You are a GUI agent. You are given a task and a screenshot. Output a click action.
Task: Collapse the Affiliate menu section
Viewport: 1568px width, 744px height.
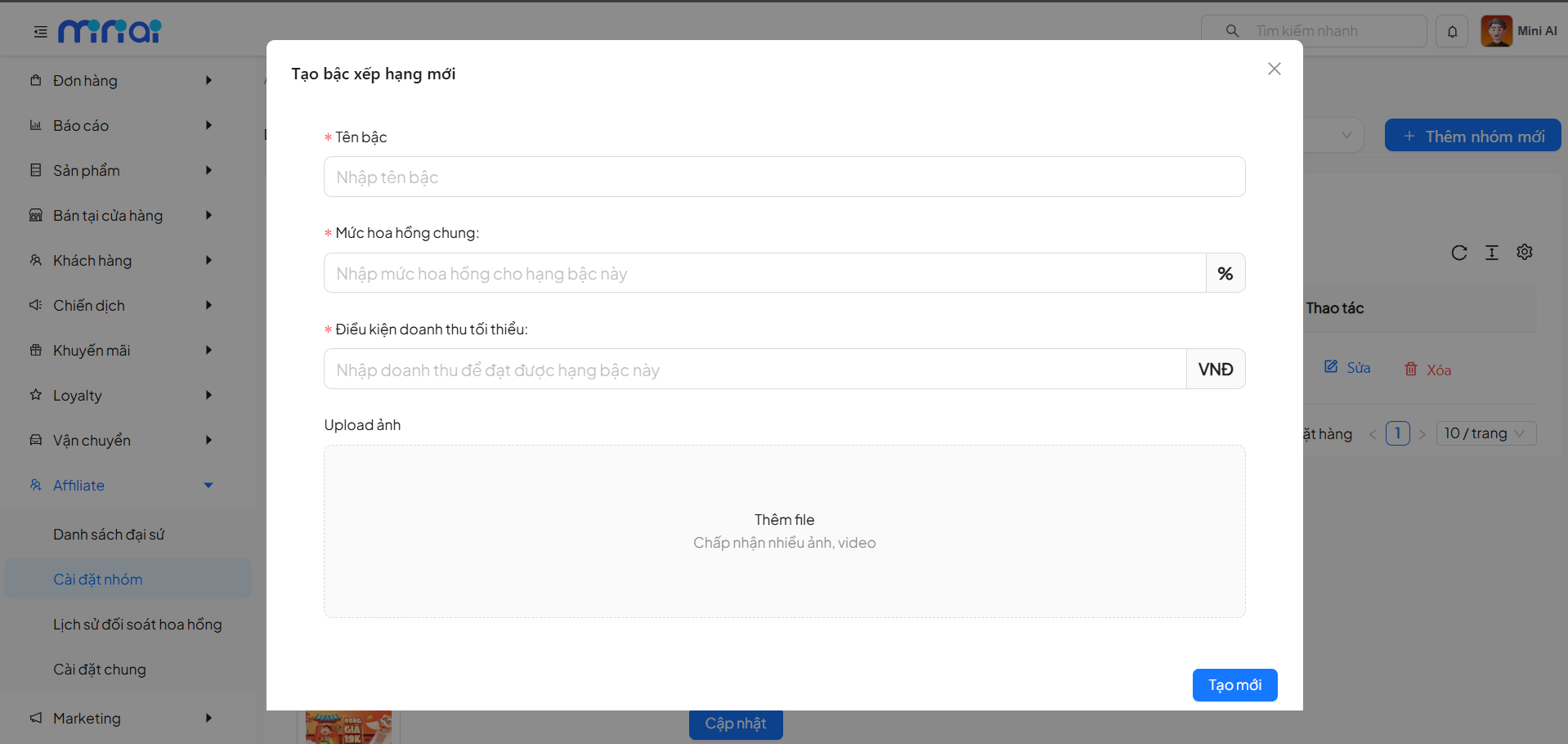click(x=208, y=485)
